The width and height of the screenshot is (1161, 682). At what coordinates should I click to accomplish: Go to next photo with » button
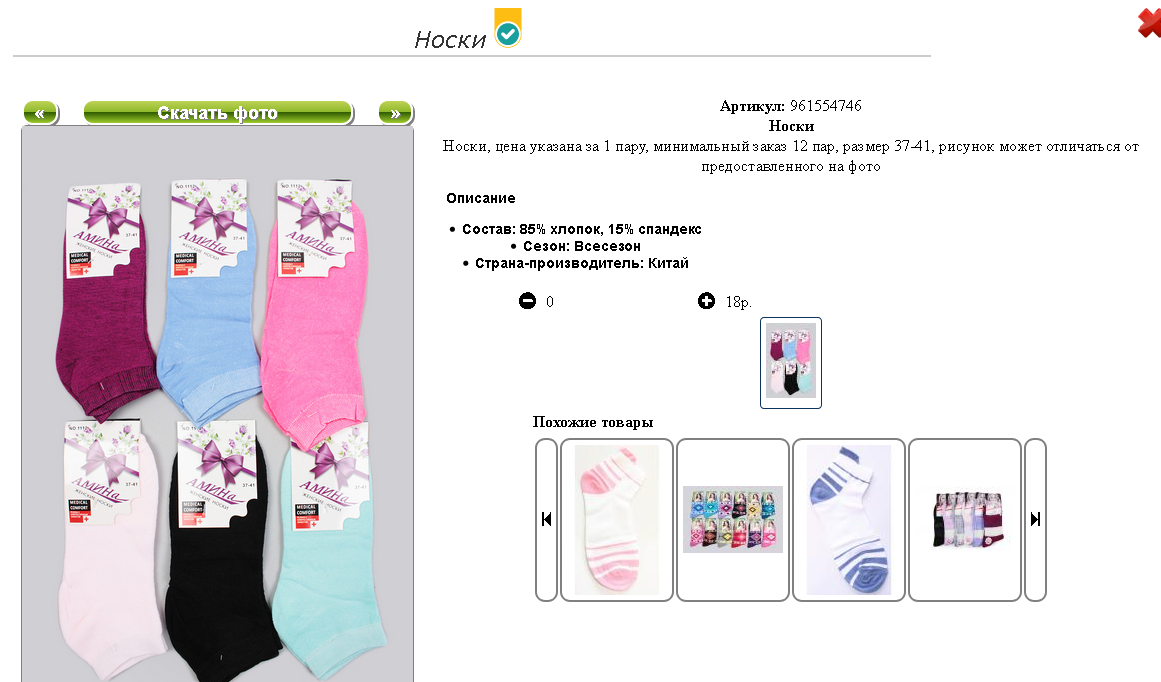[395, 113]
